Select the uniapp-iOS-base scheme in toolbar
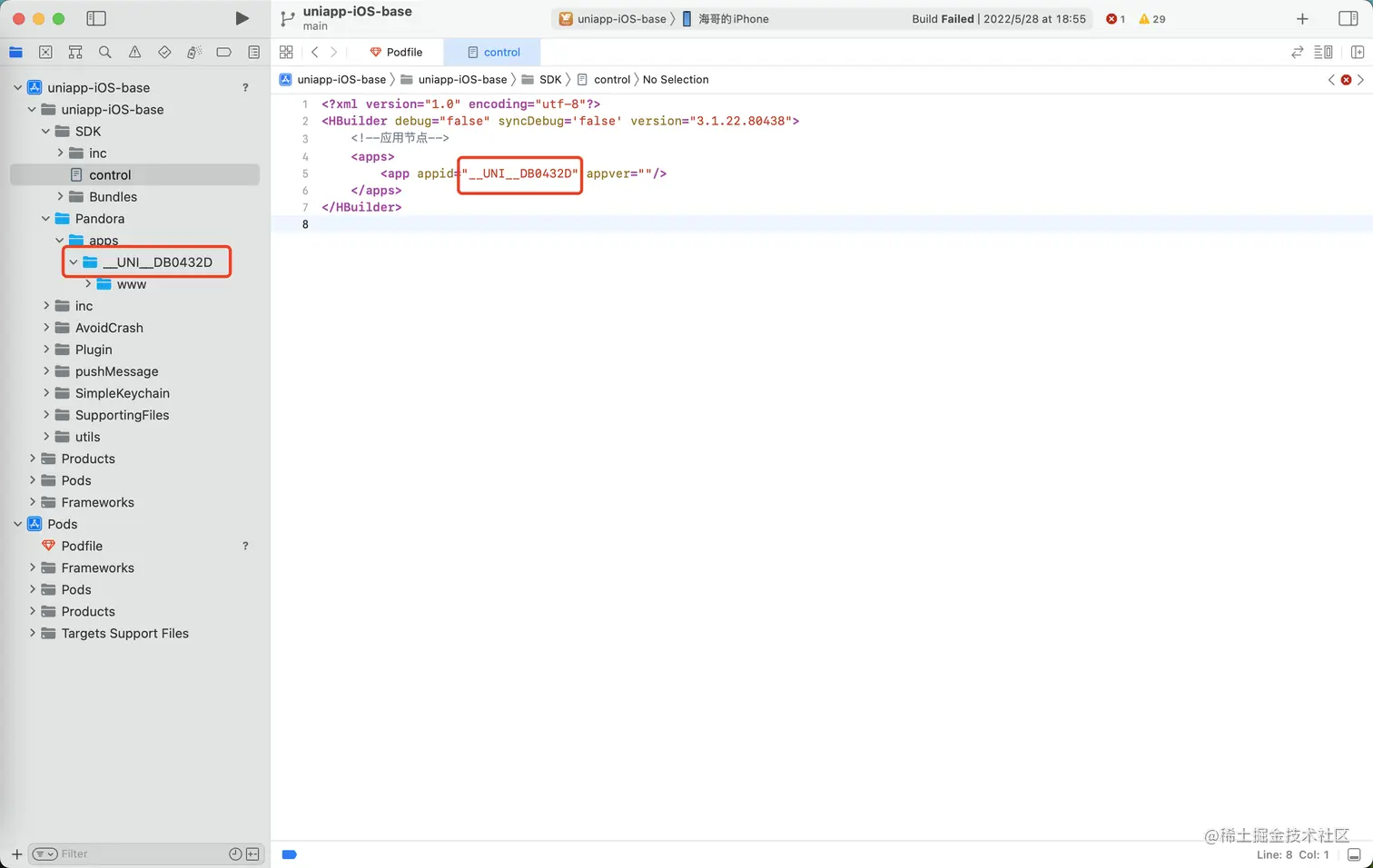1373x868 pixels. pos(613,18)
